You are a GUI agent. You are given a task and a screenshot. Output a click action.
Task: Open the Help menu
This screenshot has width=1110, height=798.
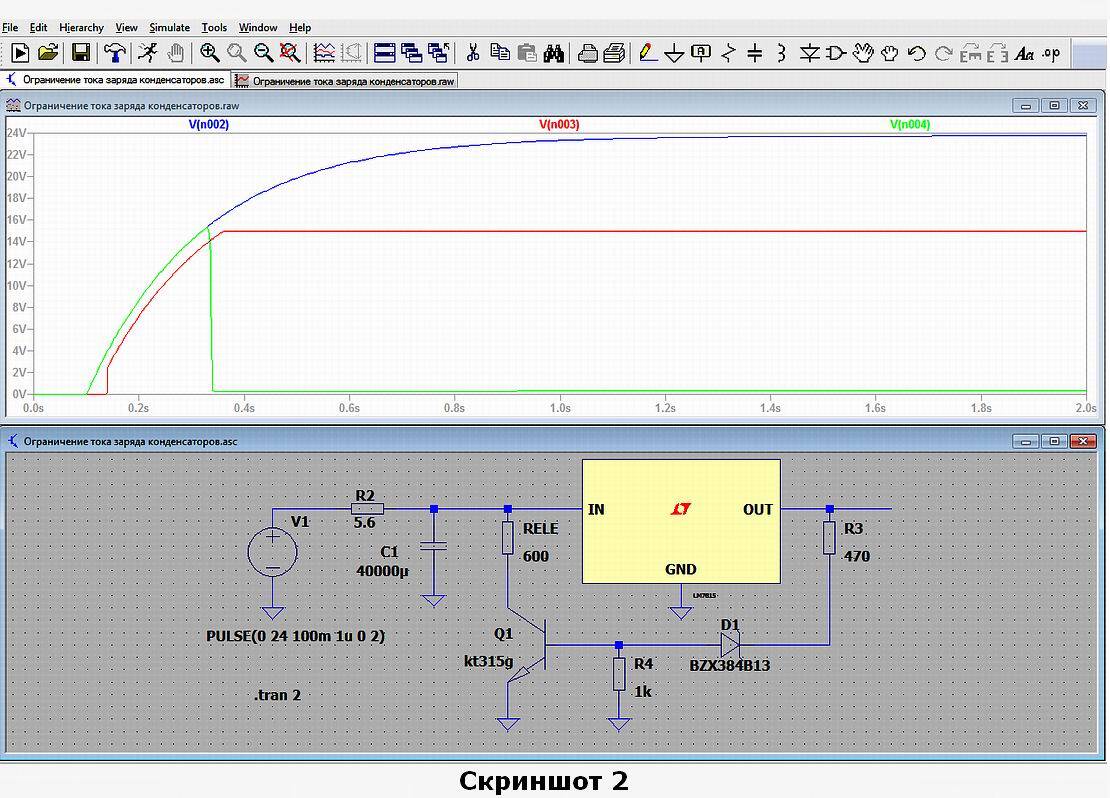point(299,28)
